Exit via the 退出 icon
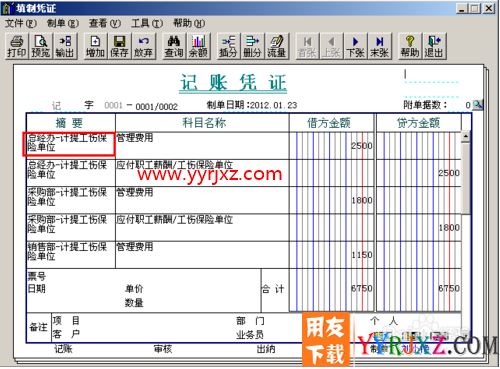 [x=434, y=46]
